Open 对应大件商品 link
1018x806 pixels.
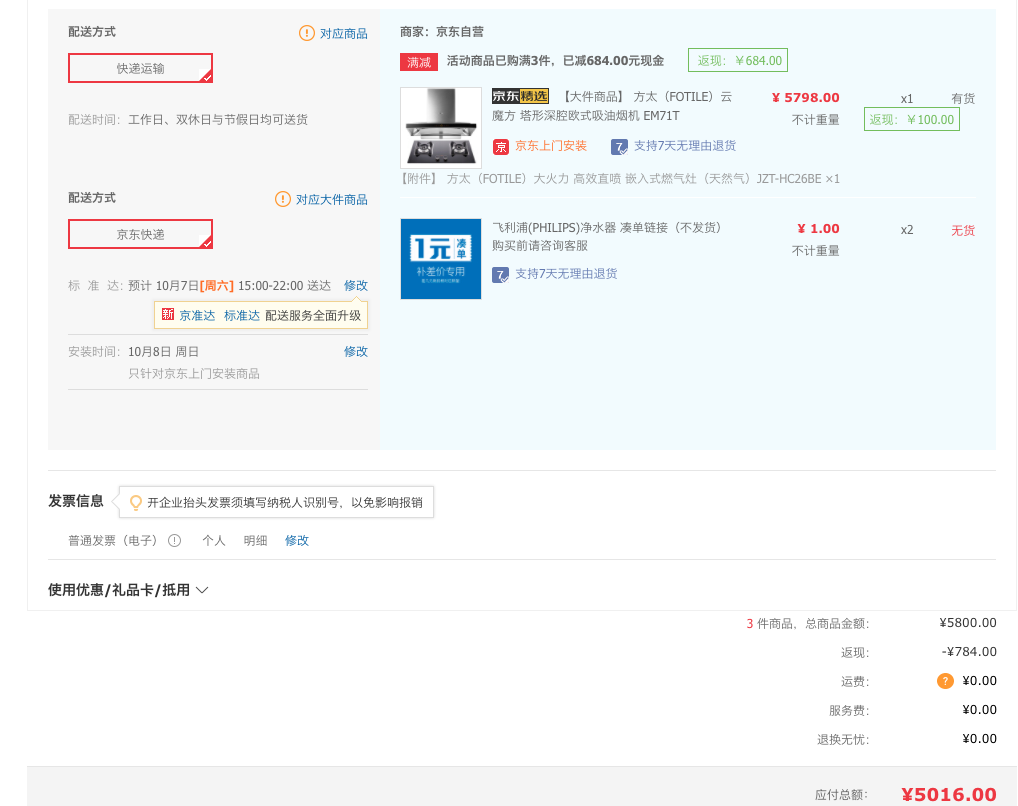click(332, 199)
